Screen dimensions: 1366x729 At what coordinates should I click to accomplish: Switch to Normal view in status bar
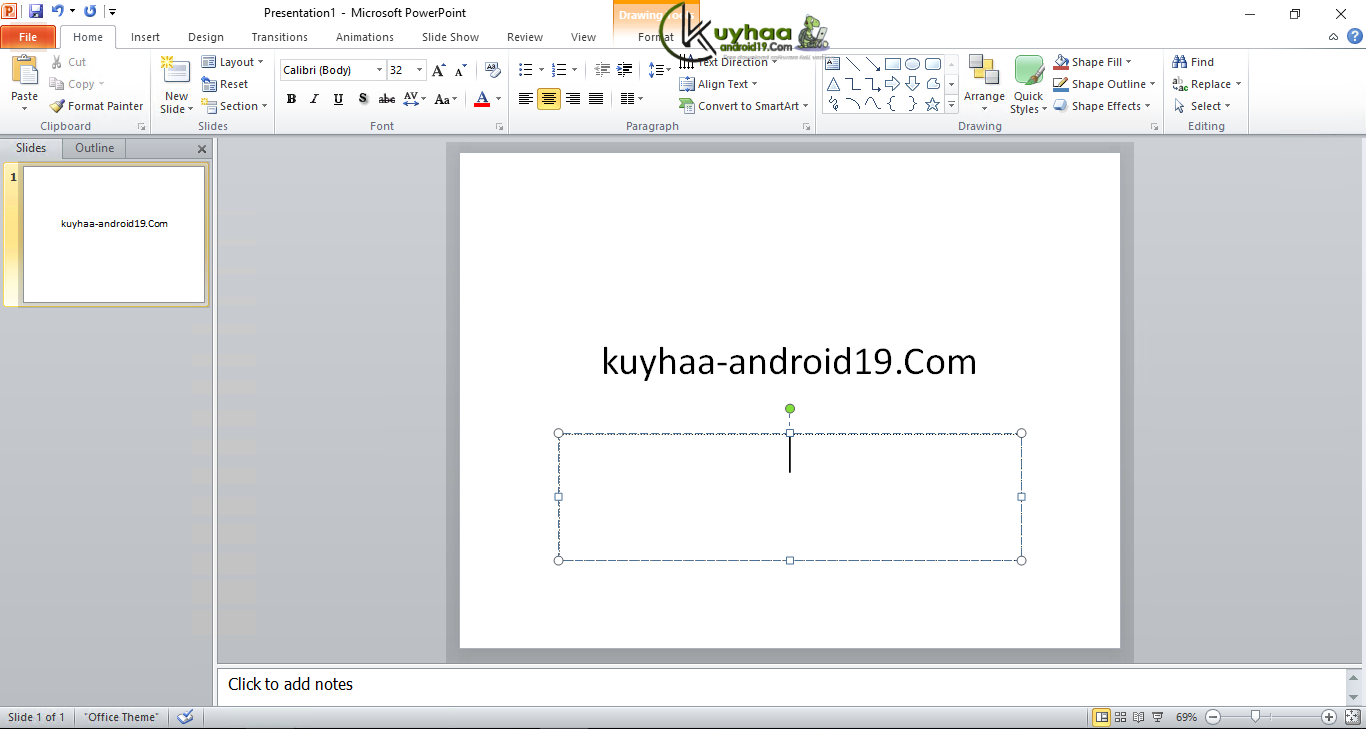click(1101, 717)
